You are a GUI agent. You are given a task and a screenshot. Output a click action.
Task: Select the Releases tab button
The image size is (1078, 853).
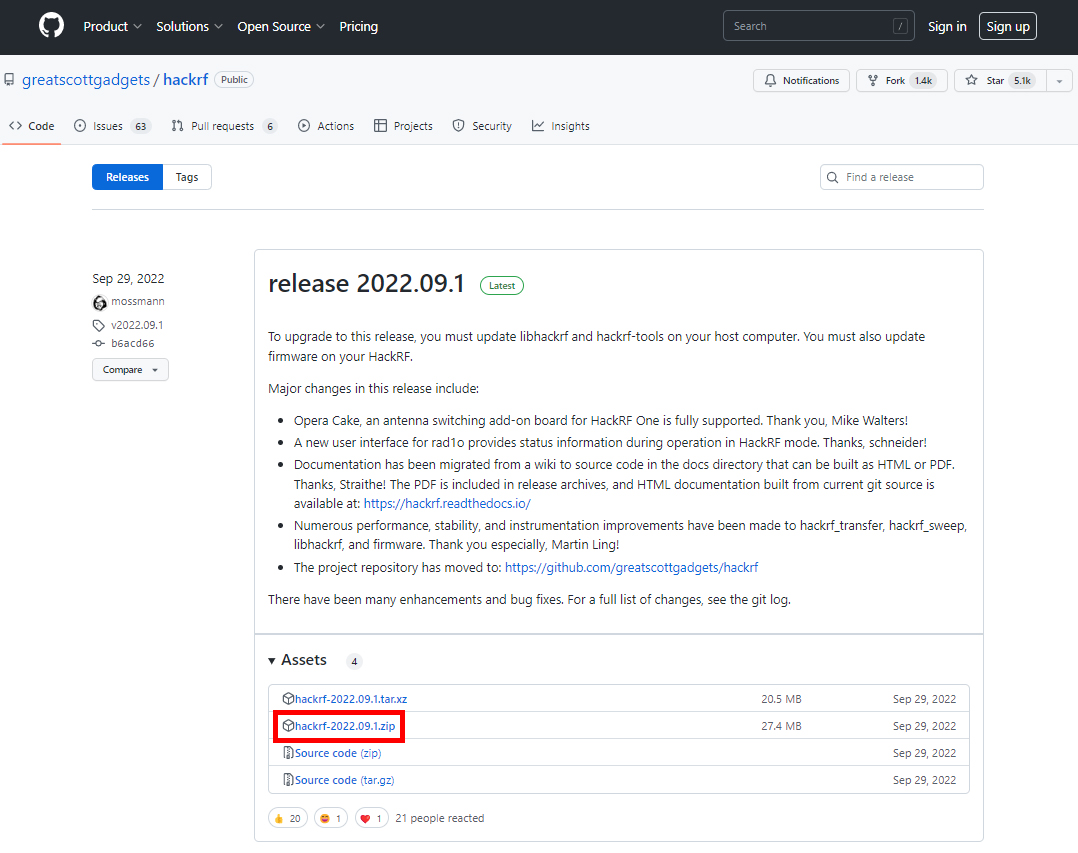[x=127, y=177]
